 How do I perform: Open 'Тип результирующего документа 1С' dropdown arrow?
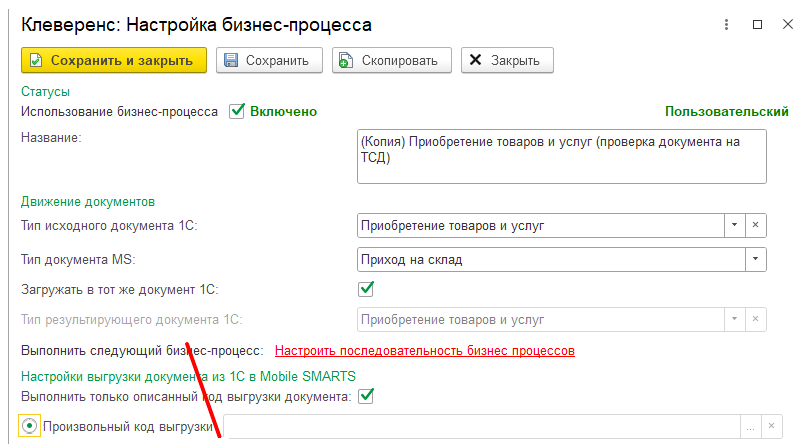[734, 319]
